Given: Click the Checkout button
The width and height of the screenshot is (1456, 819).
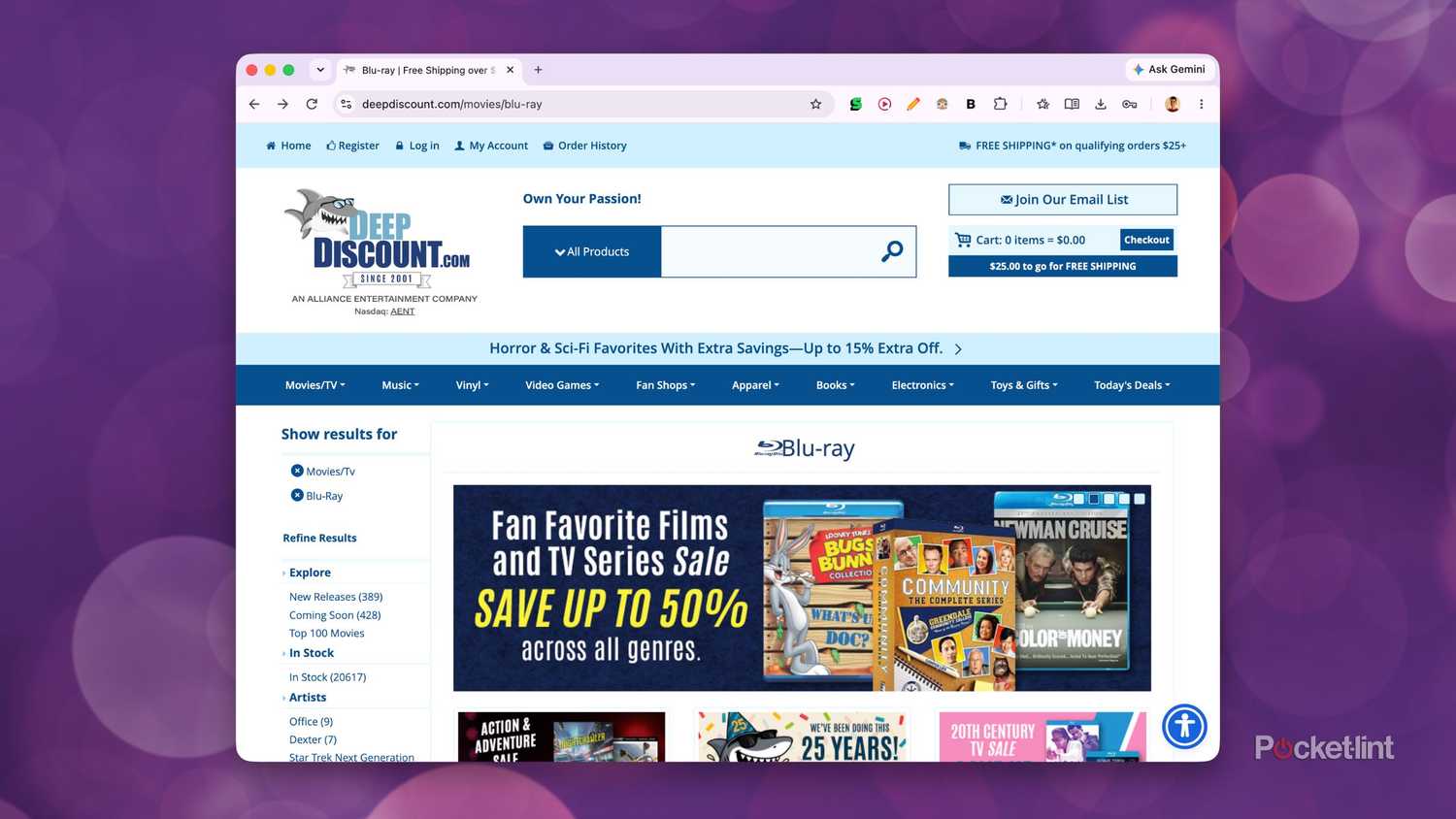Looking at the screenshot, I should (x=1146, y=240).
